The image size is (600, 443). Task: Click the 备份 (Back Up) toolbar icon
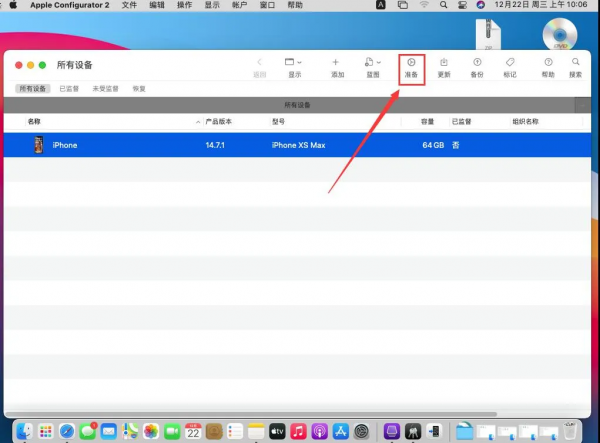coord(477,62)
